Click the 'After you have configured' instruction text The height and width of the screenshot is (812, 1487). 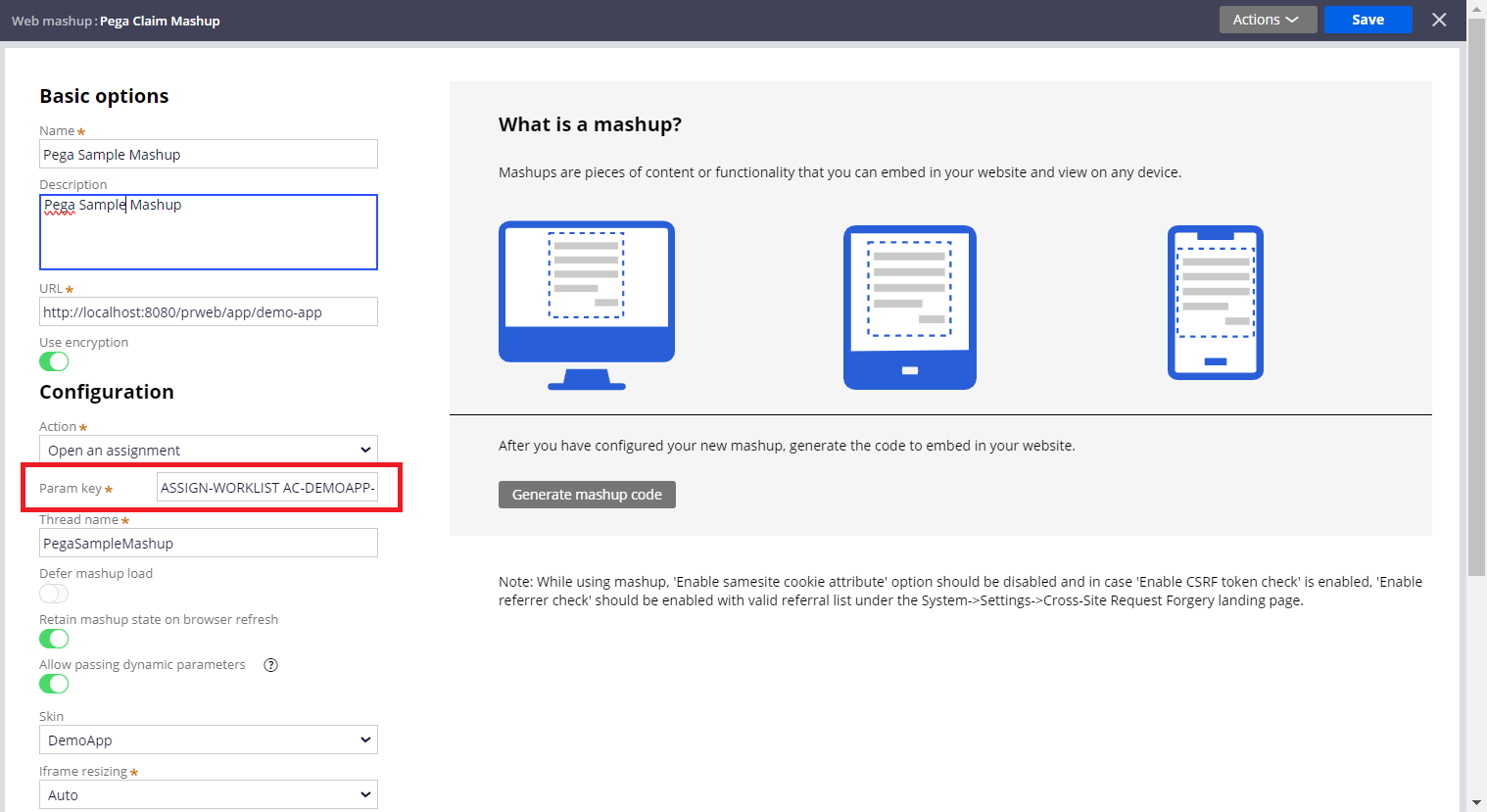[x=787, y=446]
